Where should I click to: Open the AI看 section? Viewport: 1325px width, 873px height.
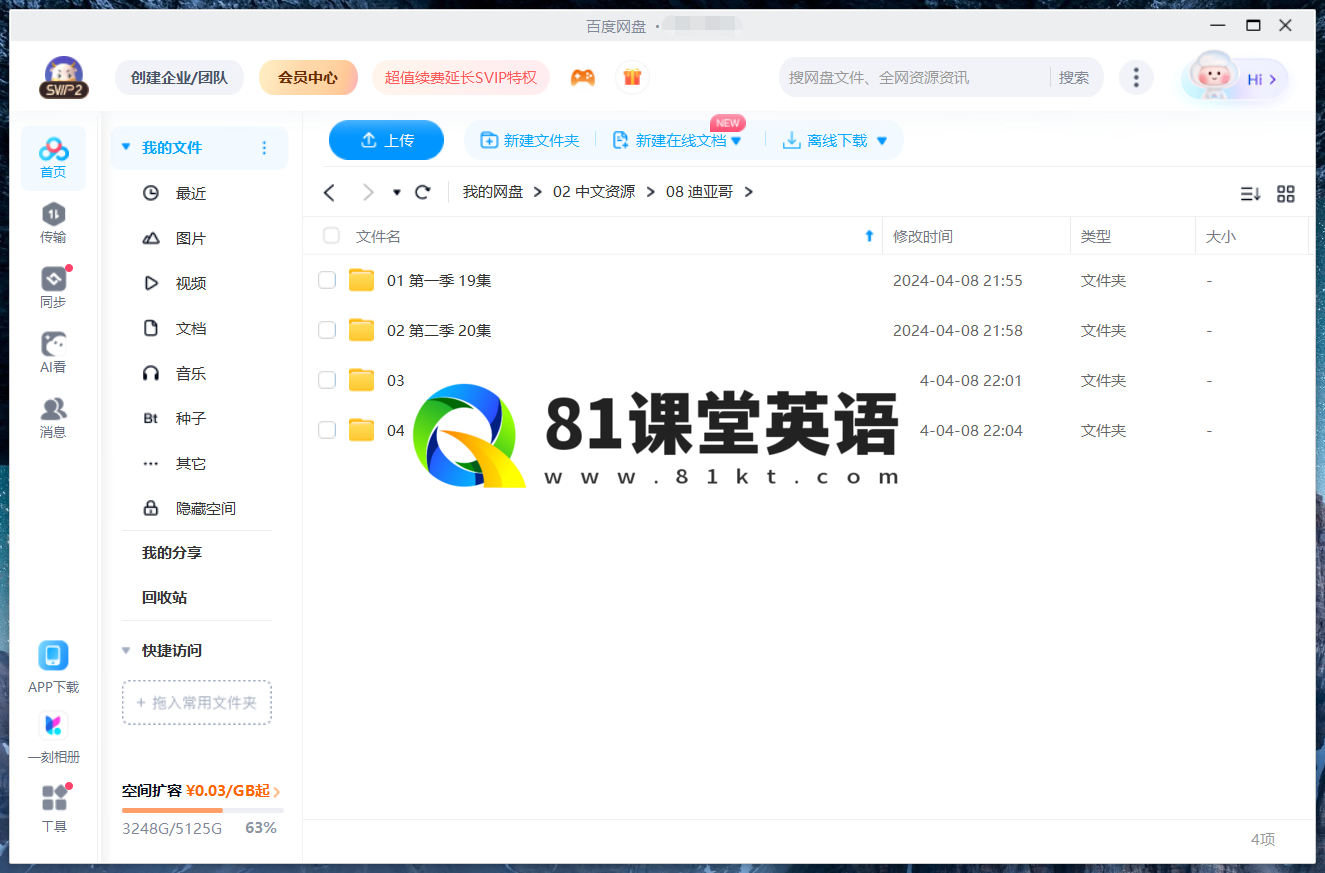(x=54, y=353)
